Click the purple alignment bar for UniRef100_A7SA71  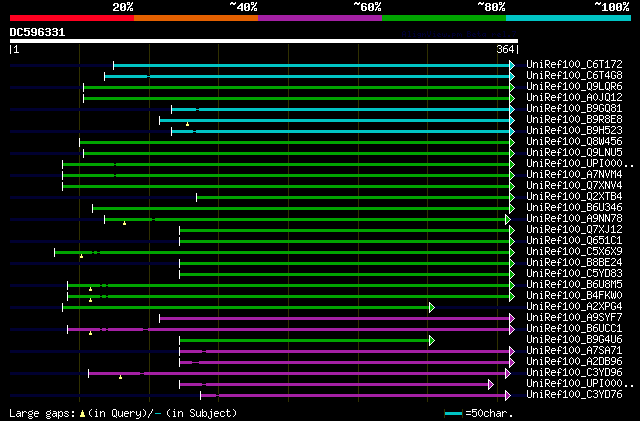(344, 352)
